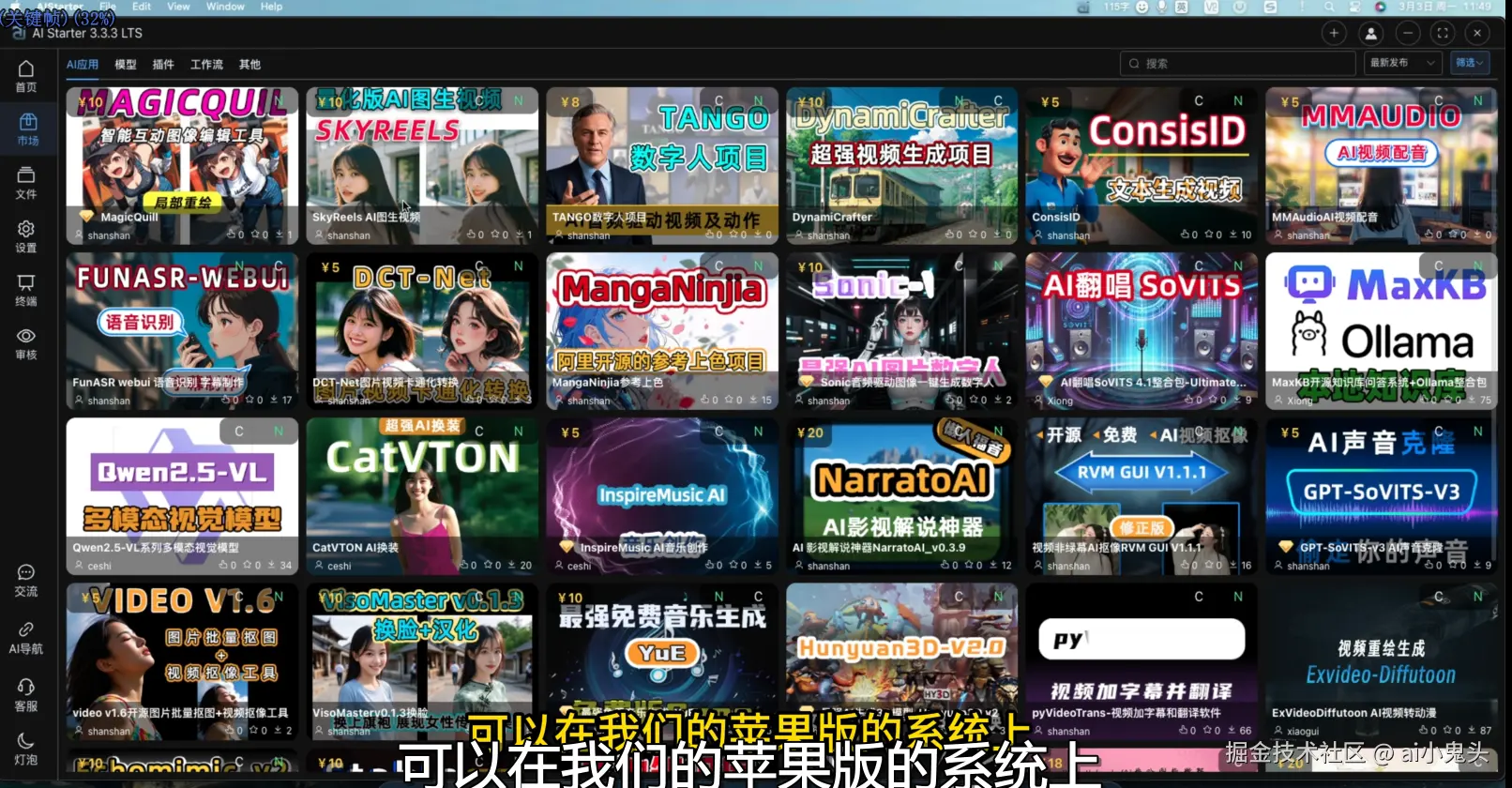Click the Siri icon in the menu bar
1512x788 pixels.
1380,7
